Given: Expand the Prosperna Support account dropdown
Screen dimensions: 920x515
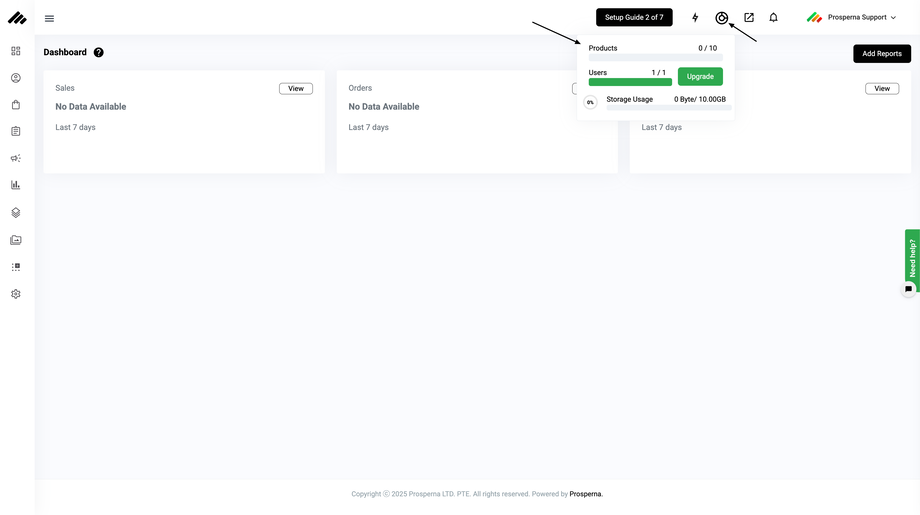Looking at the screenshot, I should tap(851, 18).
